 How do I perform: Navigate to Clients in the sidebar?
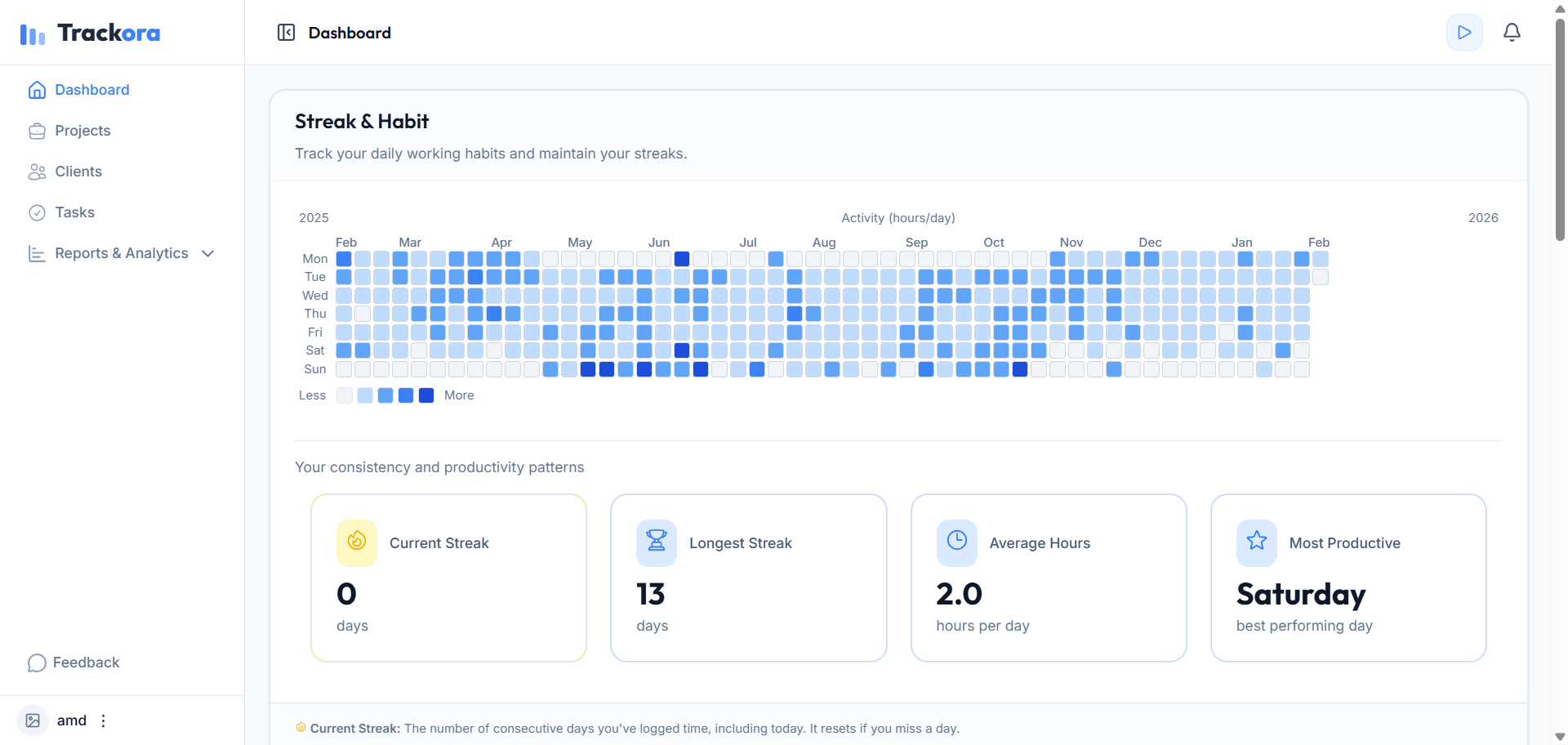point(78,172)
